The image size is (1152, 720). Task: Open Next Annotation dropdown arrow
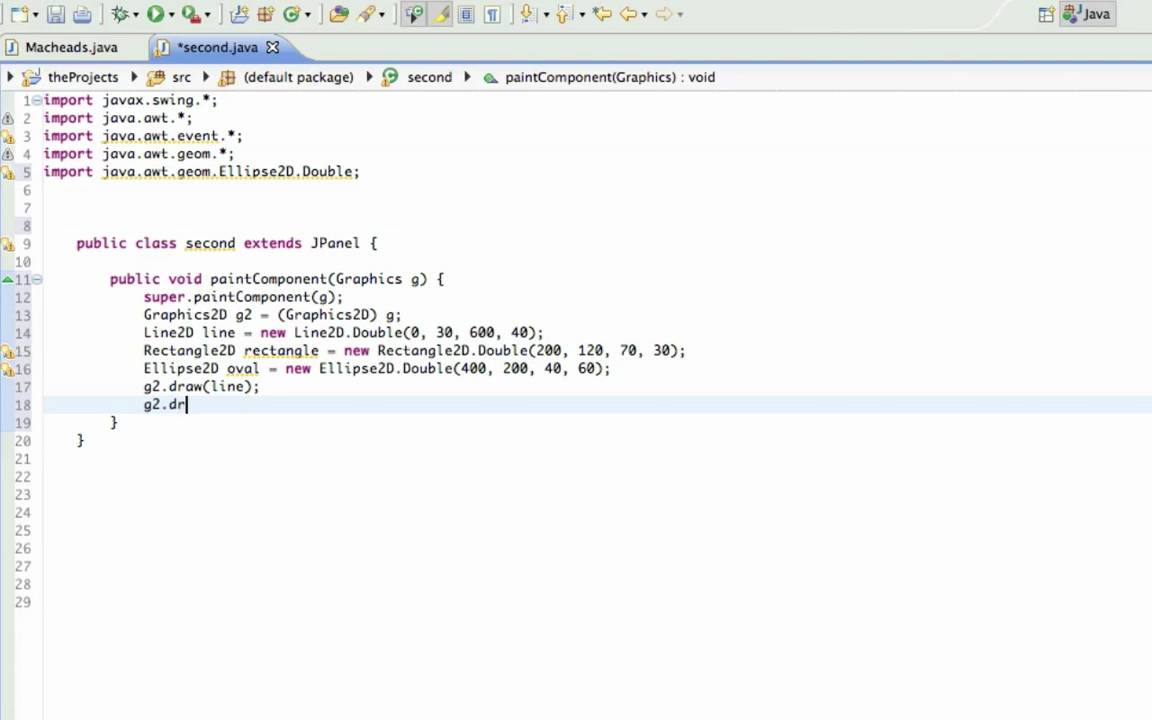pos(546,15)
